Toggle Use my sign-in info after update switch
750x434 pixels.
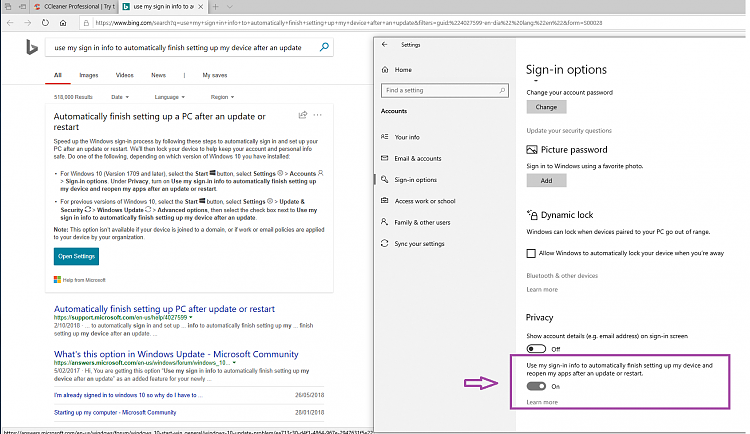click(x=536, y=386)
